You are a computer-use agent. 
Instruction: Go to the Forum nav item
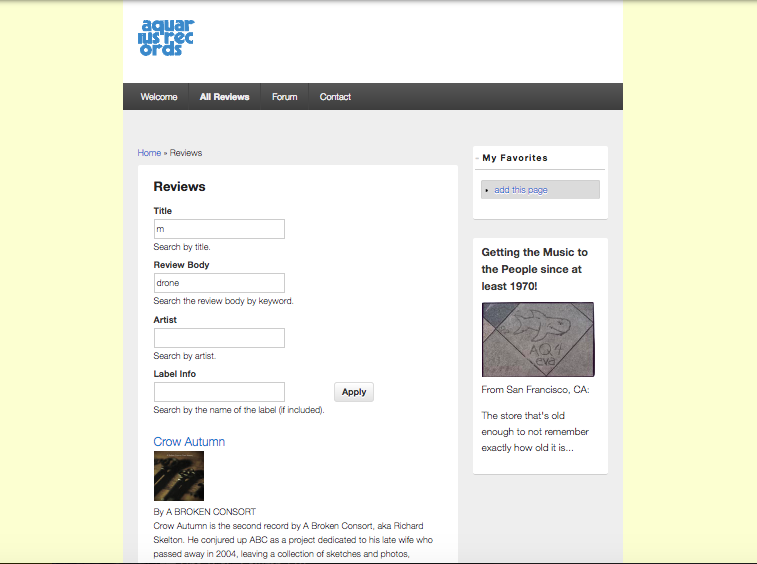coord(284,97)
